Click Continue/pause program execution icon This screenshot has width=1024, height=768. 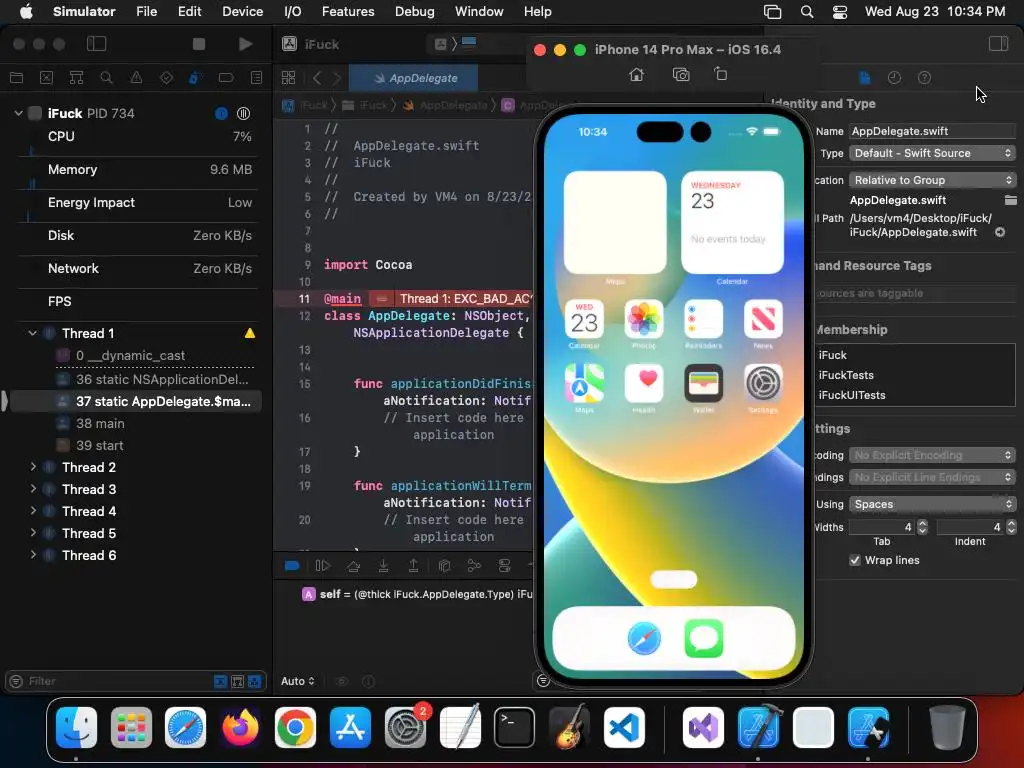323,566
